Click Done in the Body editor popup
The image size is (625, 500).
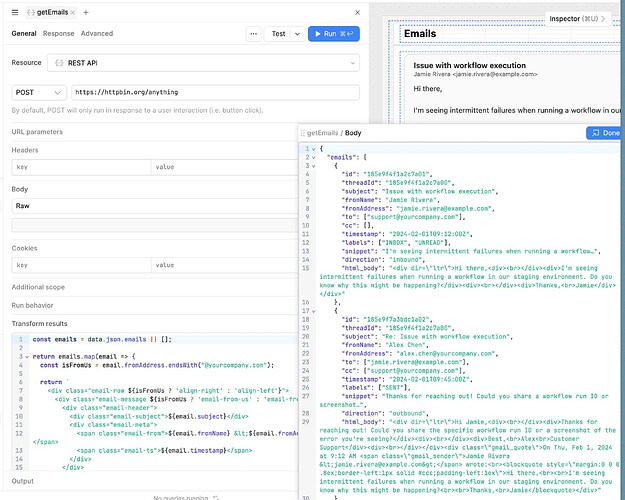click(604, 132)
